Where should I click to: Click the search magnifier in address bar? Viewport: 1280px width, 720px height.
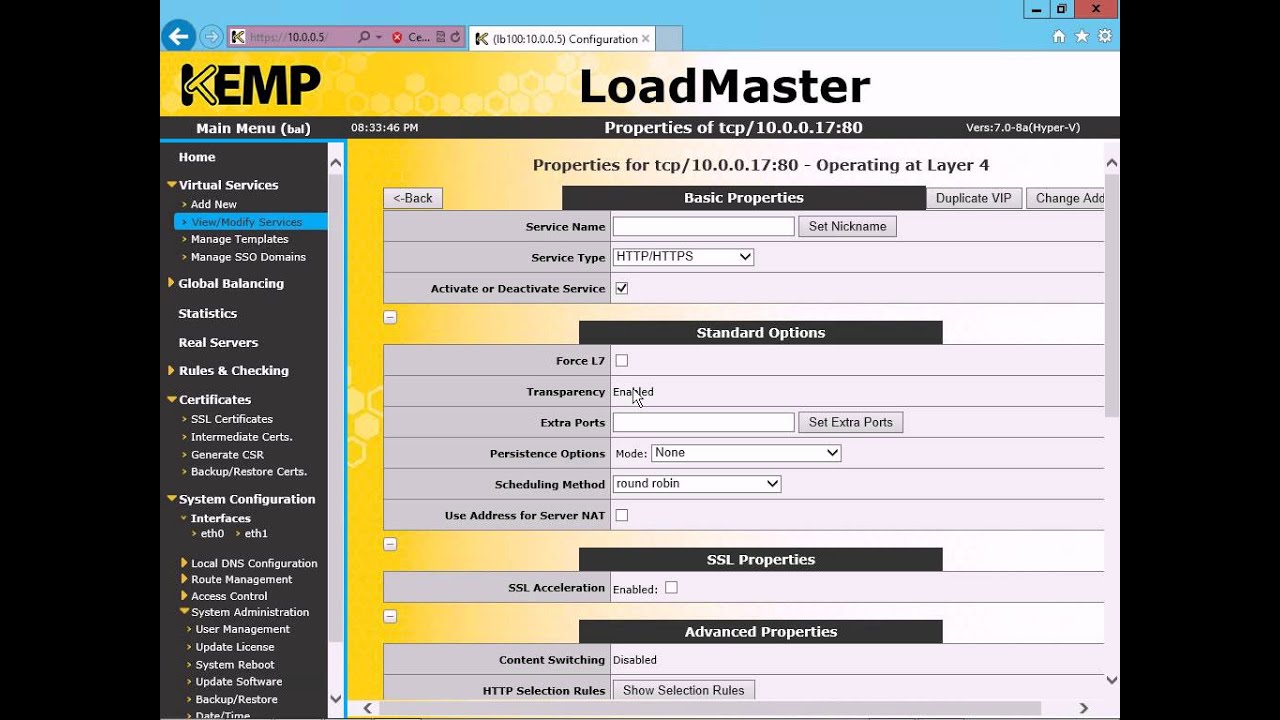click(x=364, y=37)
